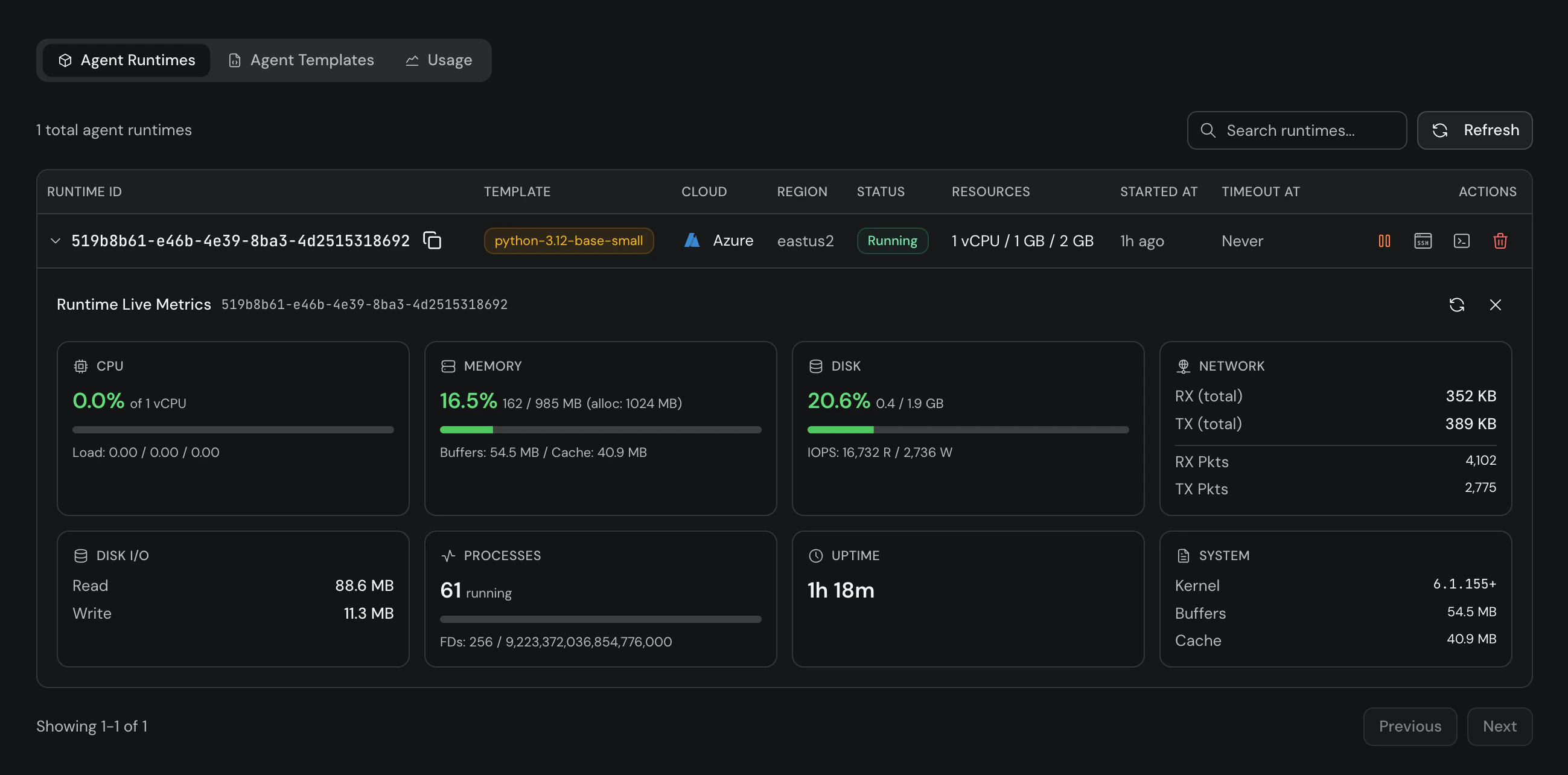The height and width of the screenshot is (775, 1568).
Task: Pause the running agent runtime
Action: (1383, 240)
